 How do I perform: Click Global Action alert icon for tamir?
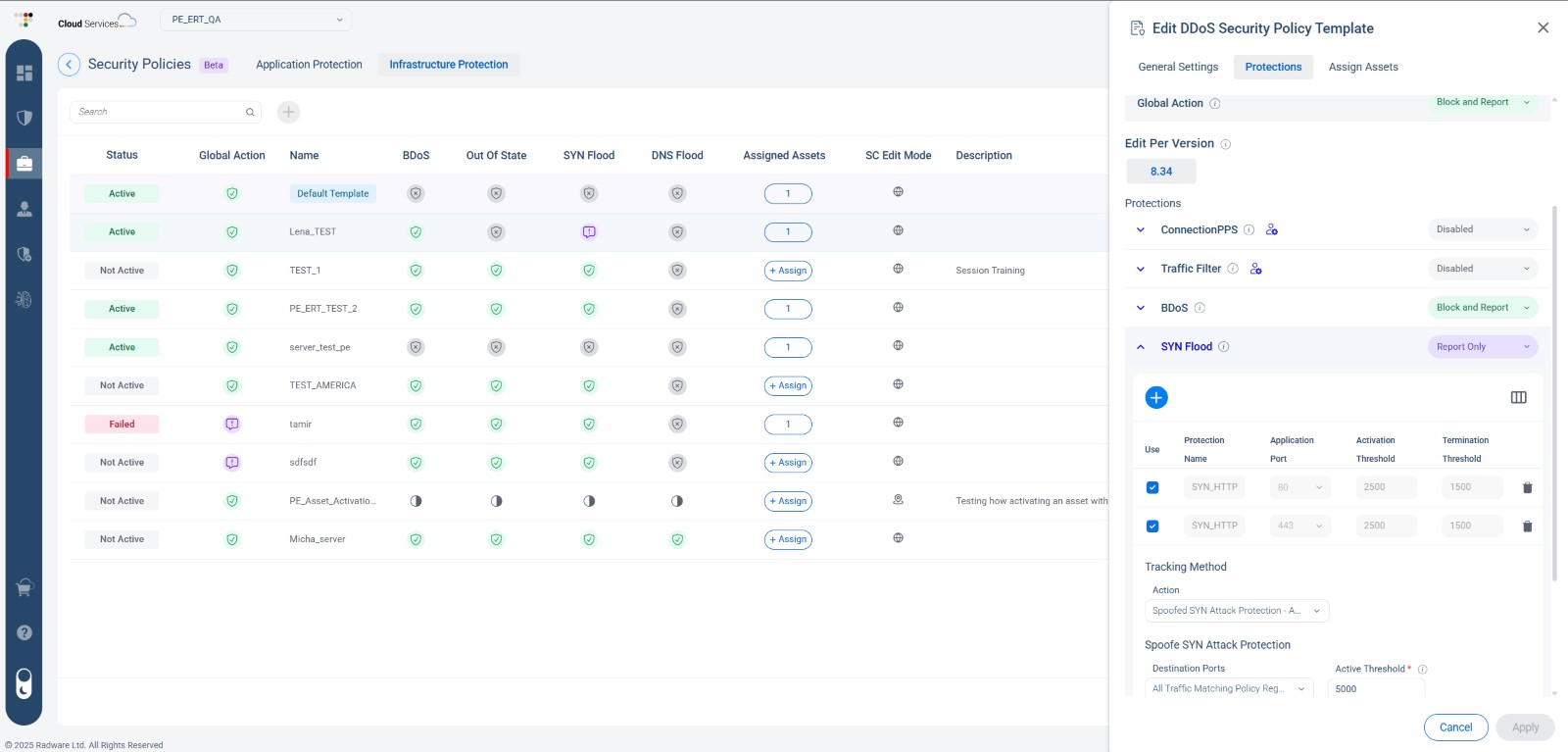click(x=232, y=425)
